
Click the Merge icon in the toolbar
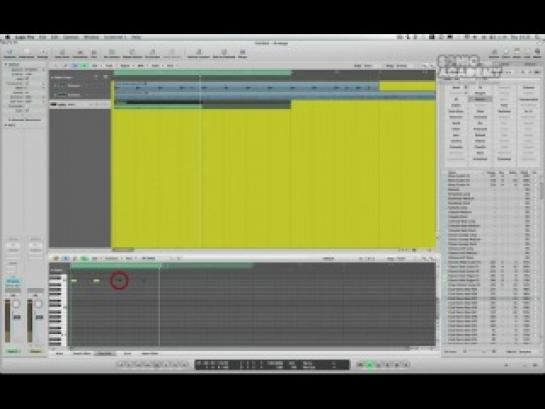click(242, 53)
